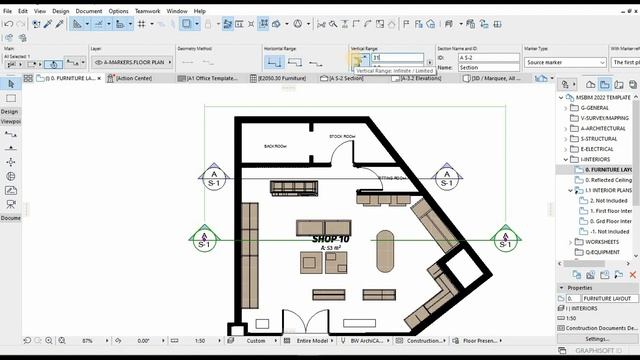The image size is (640, 360).
Task: Click the Fillet curved-corner icon
Action: [368, 24]
